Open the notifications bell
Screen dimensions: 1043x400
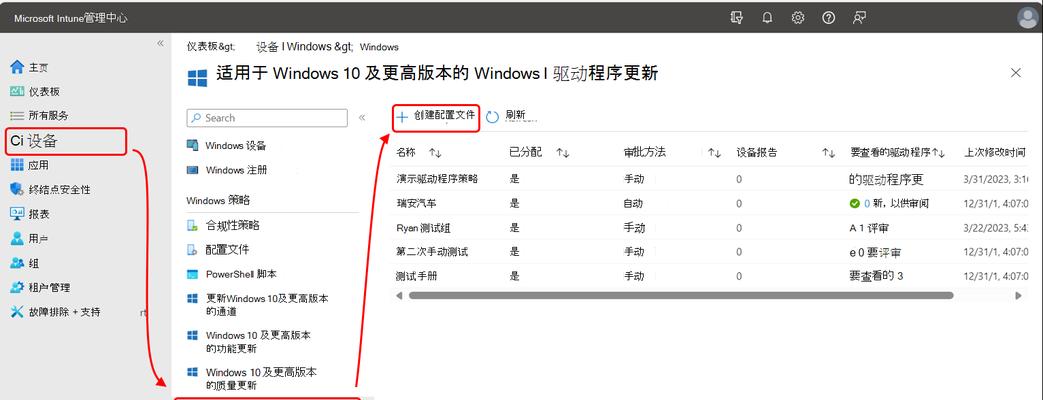767,18
